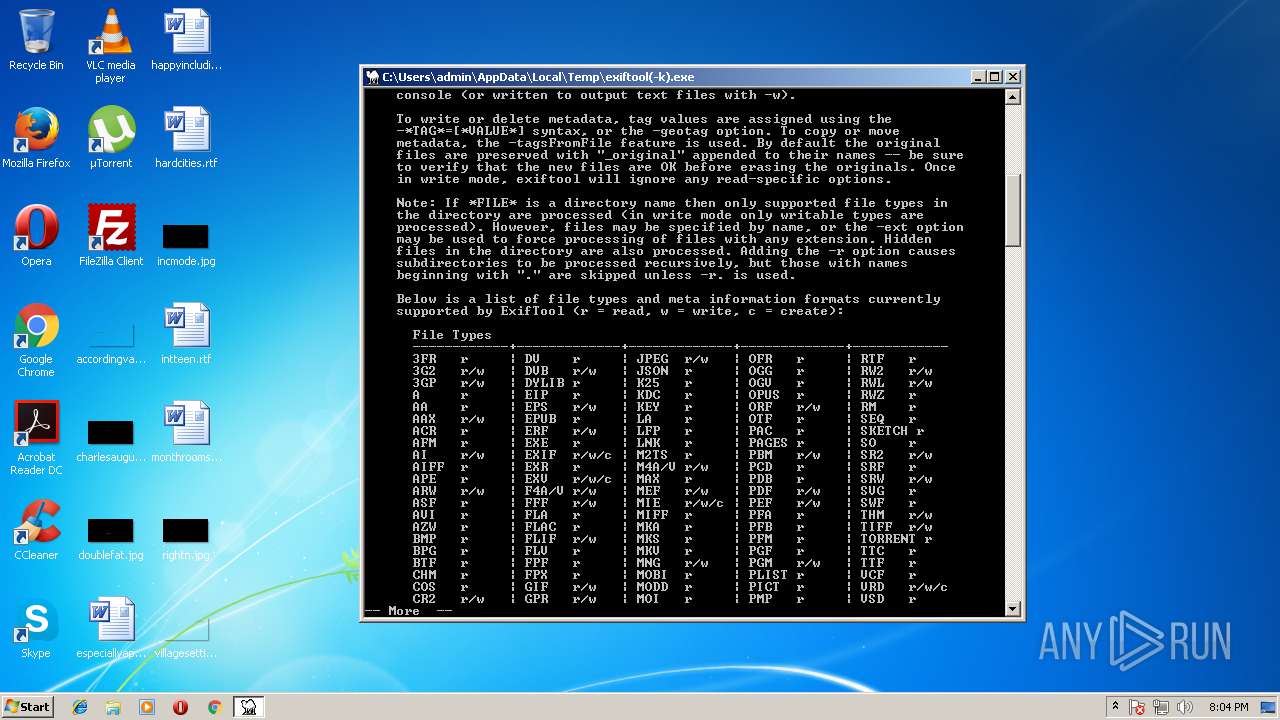Image resolution: width=1280 pixels, height=720 pixels.
Task: Click the "-- More --" prompt text
Action: point(408,610)
